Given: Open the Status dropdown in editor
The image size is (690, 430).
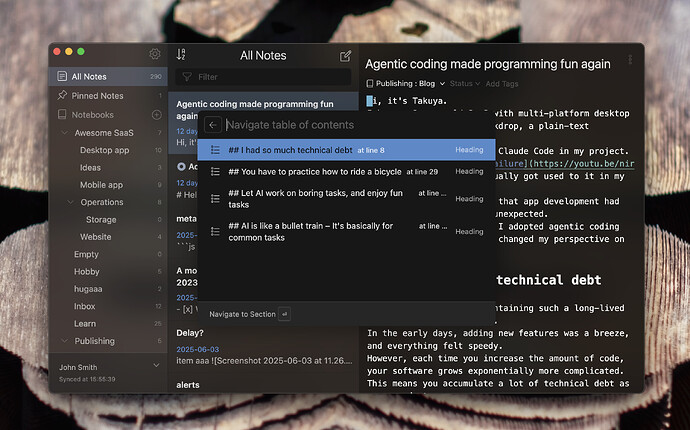Looking at the screenshot, I should [x=465, y=84].
